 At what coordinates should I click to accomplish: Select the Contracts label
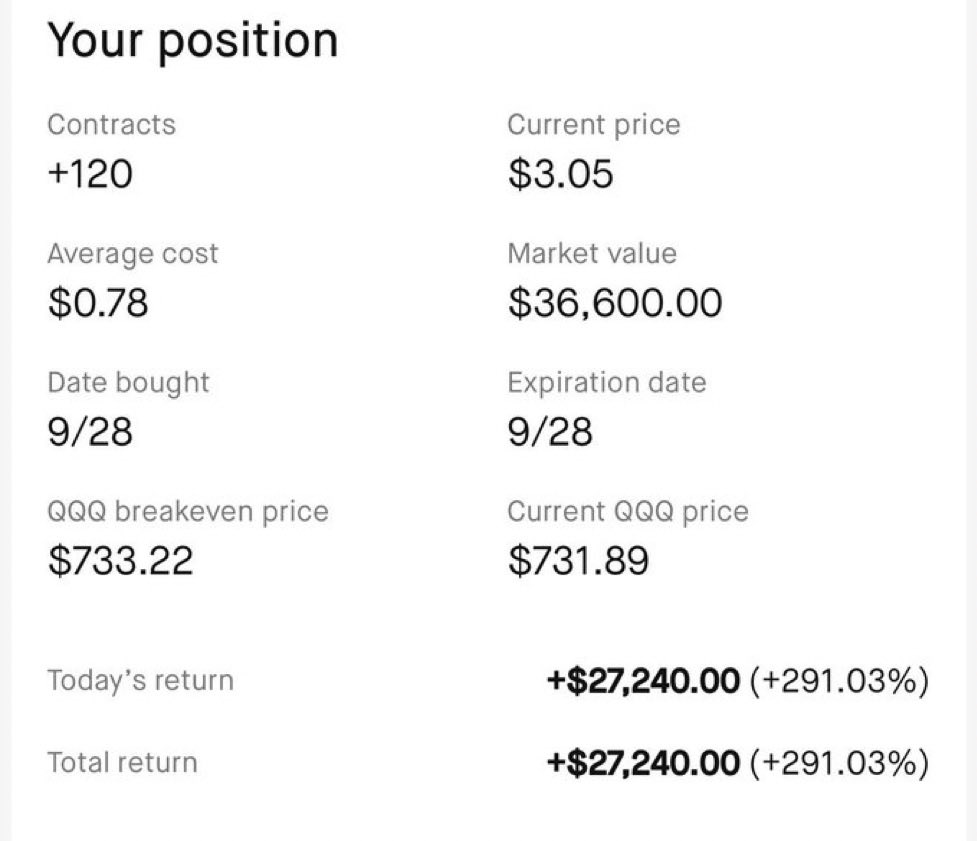coord(112,125)
